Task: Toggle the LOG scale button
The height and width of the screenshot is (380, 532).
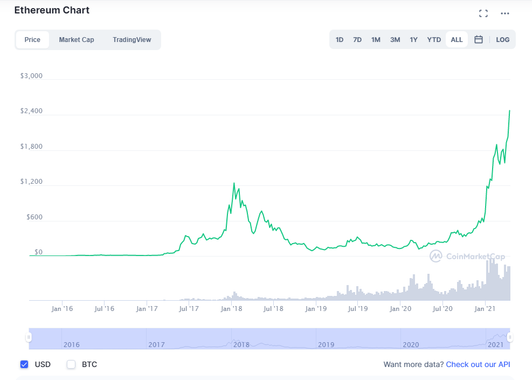Action: tap(502, 40)
